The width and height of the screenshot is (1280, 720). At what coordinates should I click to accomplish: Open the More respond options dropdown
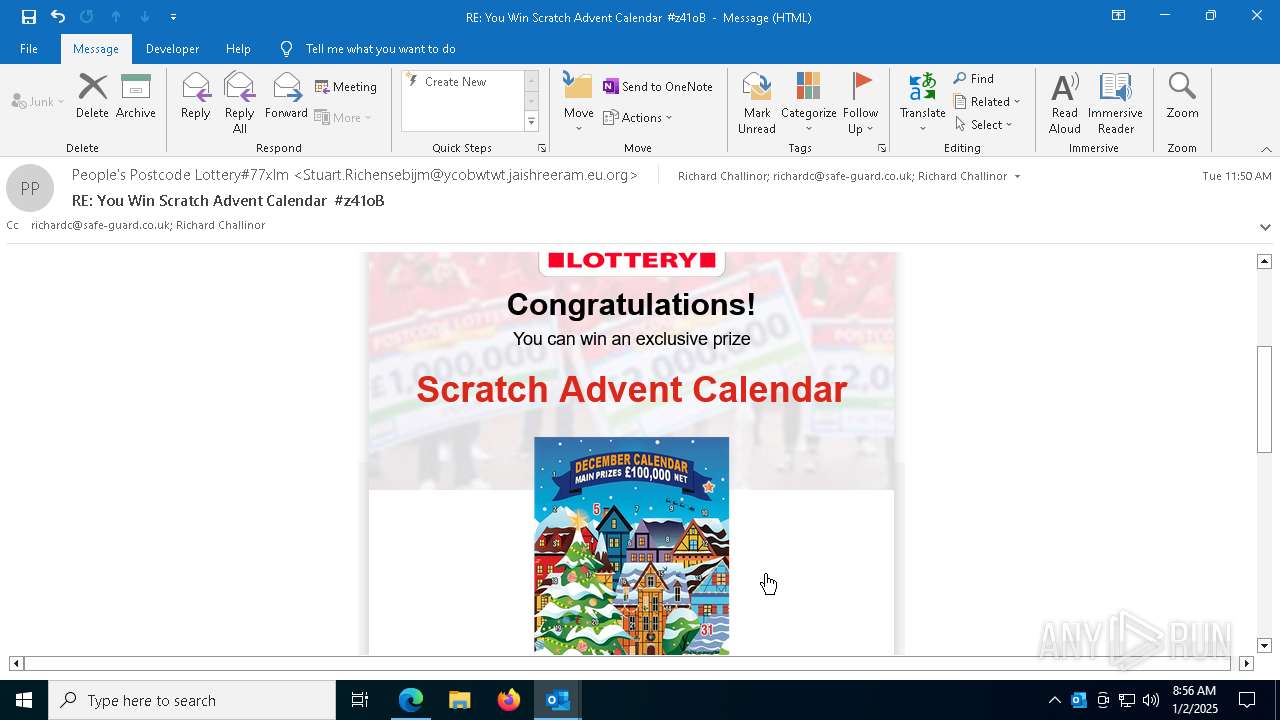click(x=343, y=117)
